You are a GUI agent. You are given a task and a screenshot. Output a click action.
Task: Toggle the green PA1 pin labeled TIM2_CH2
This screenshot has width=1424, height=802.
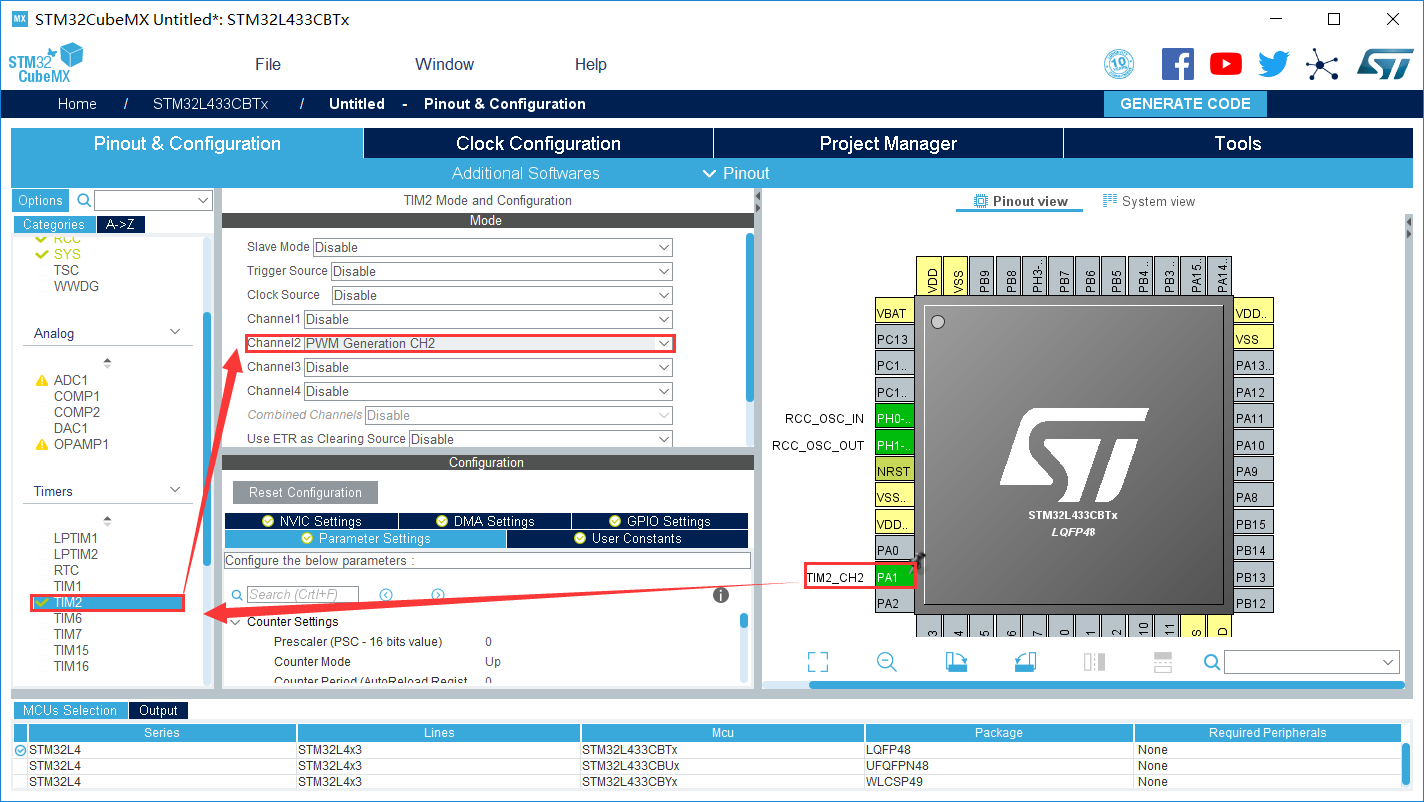point(893,576)
